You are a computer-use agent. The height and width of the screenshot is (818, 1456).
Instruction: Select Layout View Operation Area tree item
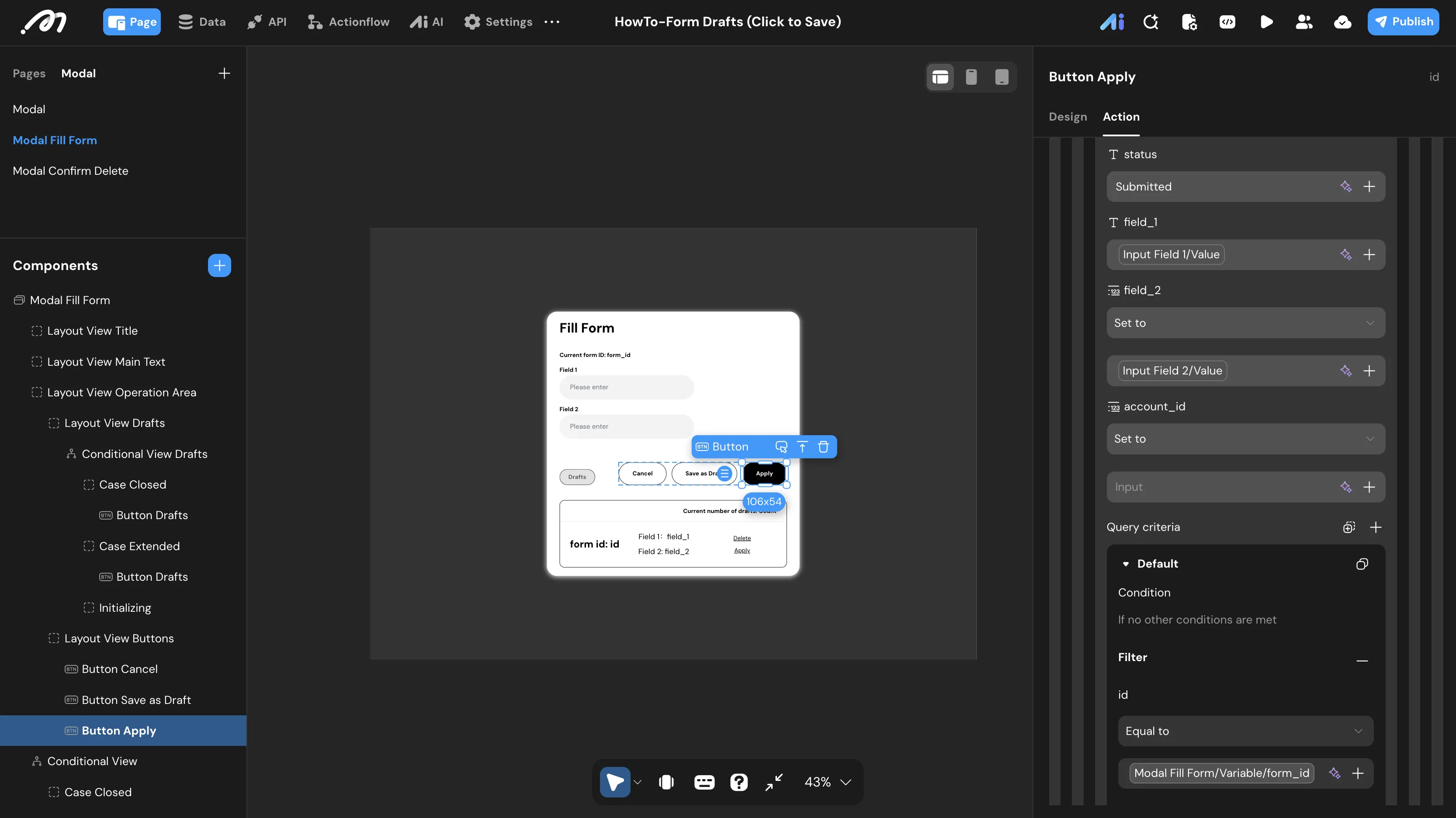pos(121,393)
